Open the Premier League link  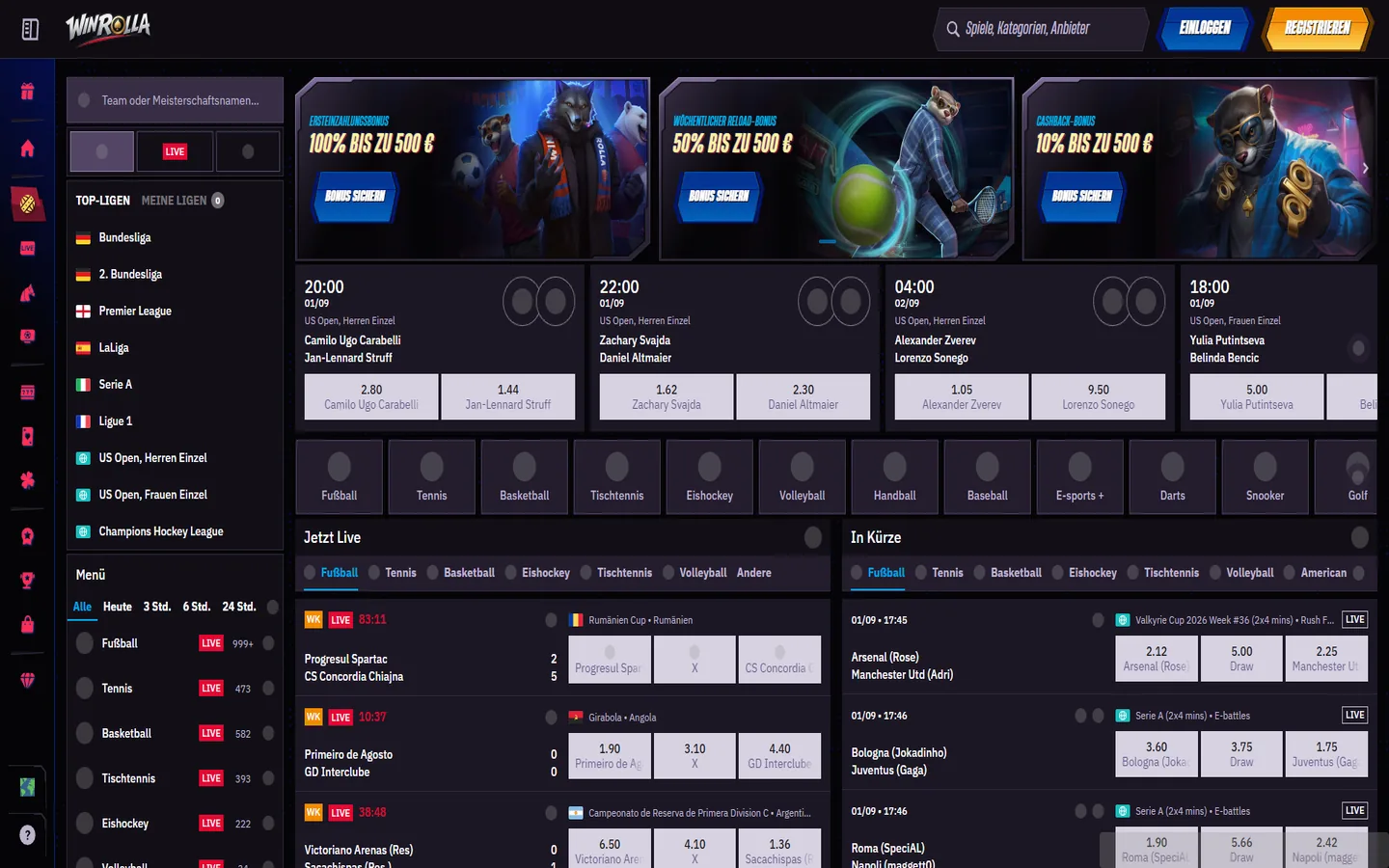click(x=135, y=312)
